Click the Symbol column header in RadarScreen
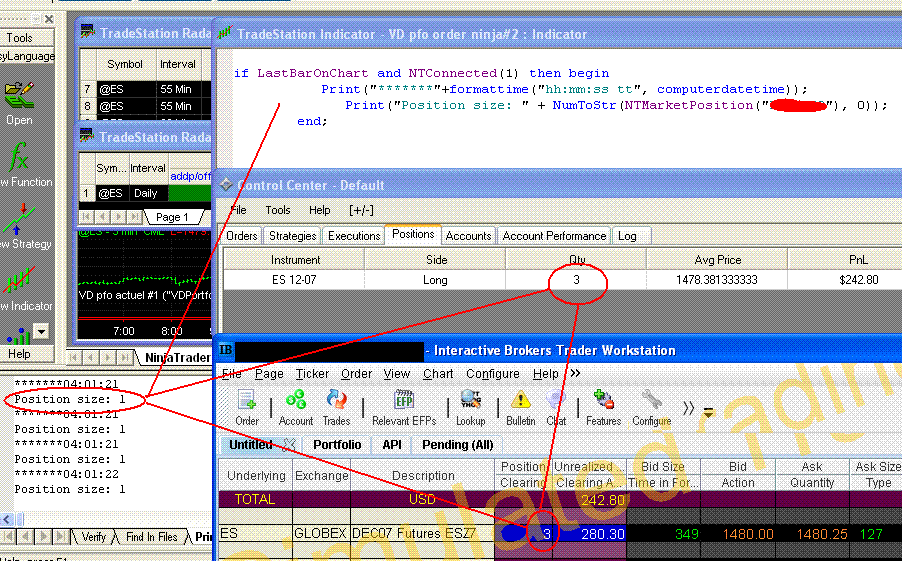This screenshot has width=902, height=561. coord(125,64)
